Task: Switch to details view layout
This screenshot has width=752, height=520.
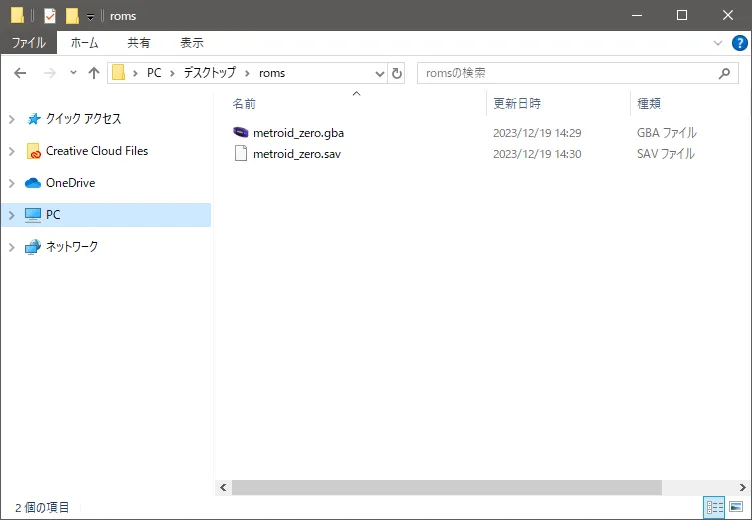Action: coord(715,507)
